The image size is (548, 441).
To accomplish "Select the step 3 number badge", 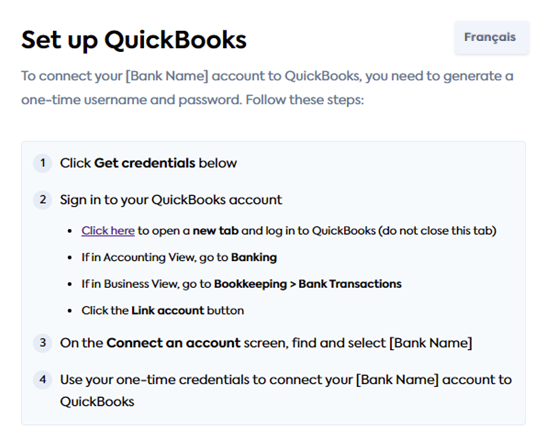I will click(x=43, y=343).
